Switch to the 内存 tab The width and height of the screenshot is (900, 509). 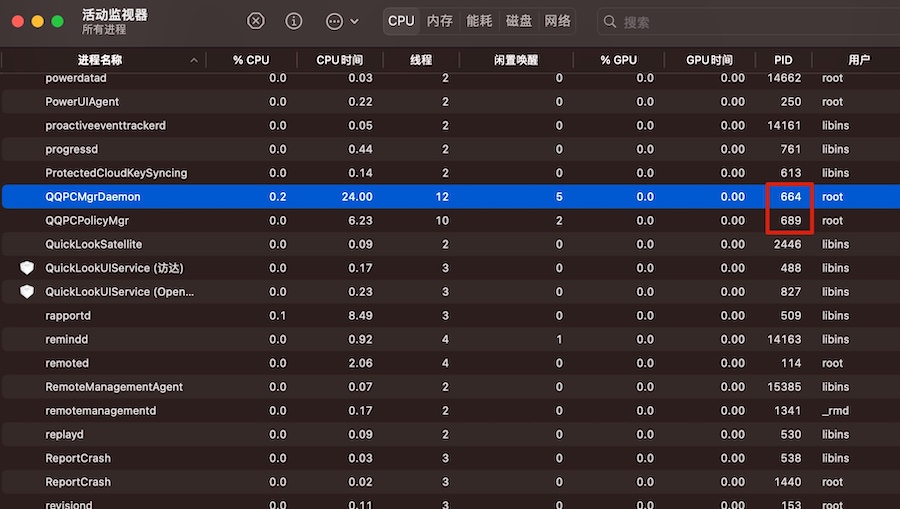(439, 21)
